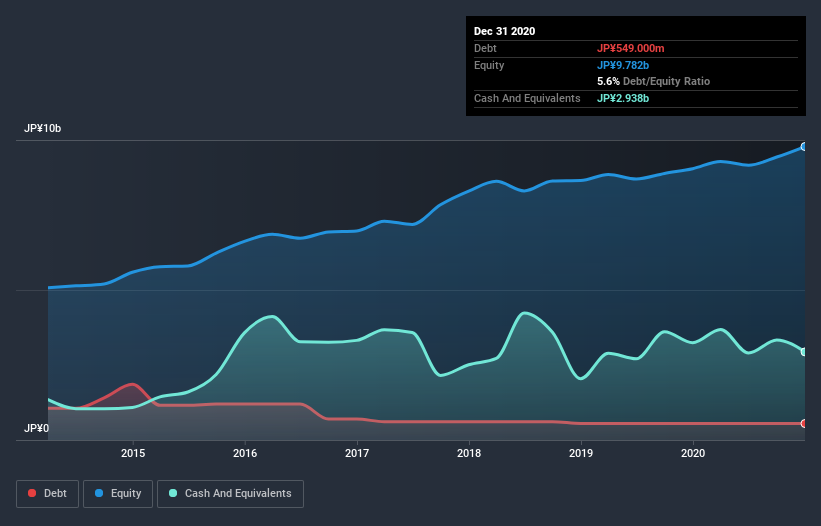
Task: Click the 2017 x-axis label
Action: click(357, 453)
